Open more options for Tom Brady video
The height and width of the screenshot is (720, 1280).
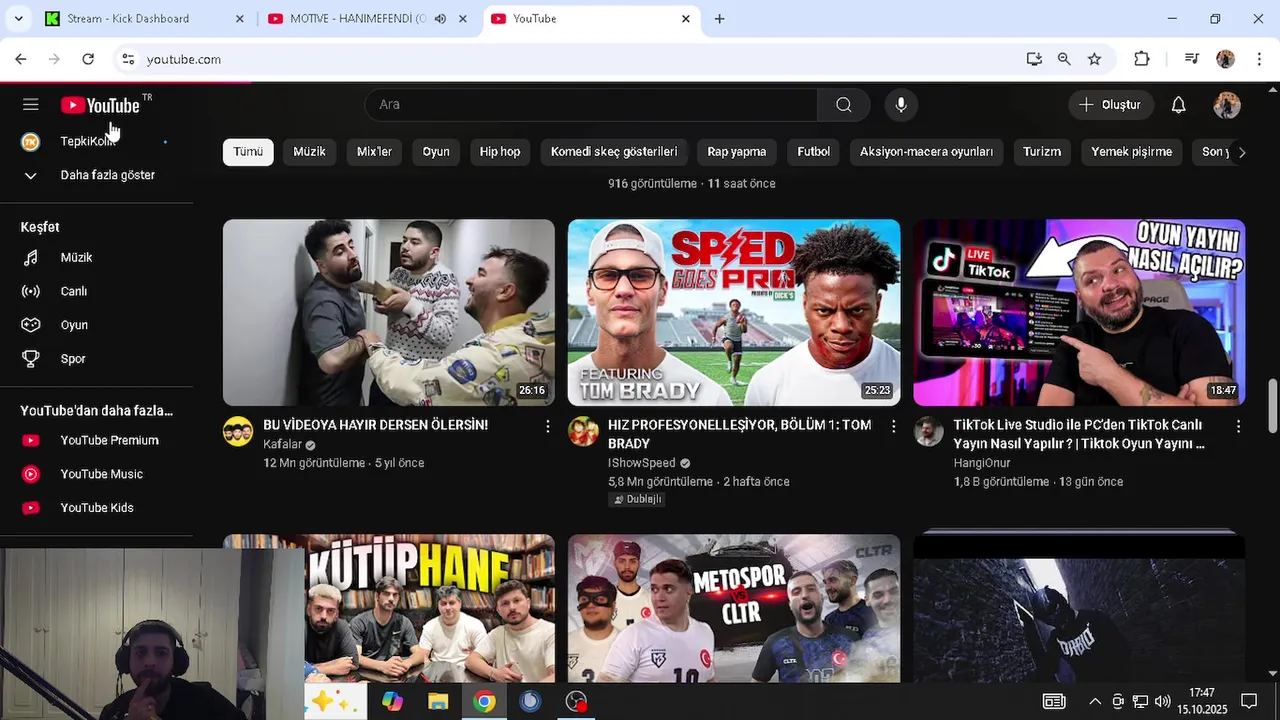pos(893,426)
